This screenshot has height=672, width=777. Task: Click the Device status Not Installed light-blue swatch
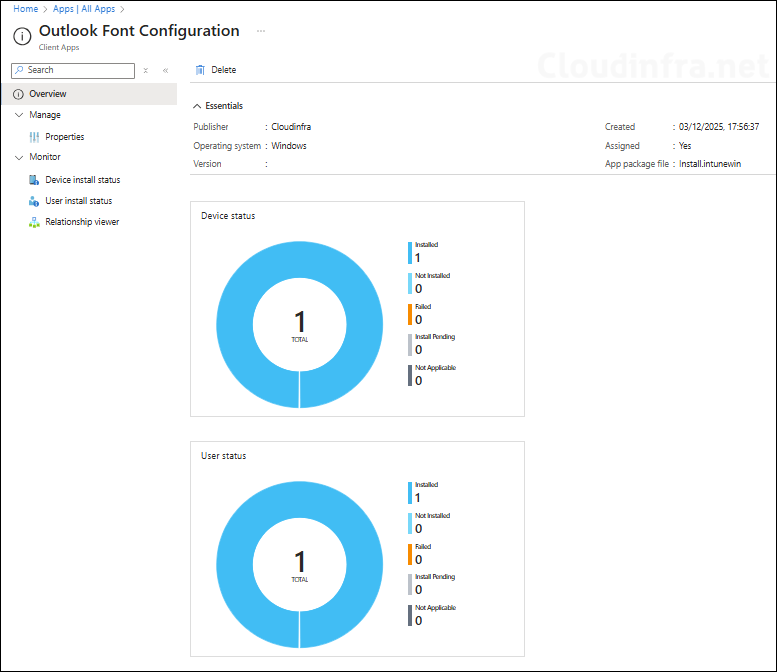pos(410,283)
